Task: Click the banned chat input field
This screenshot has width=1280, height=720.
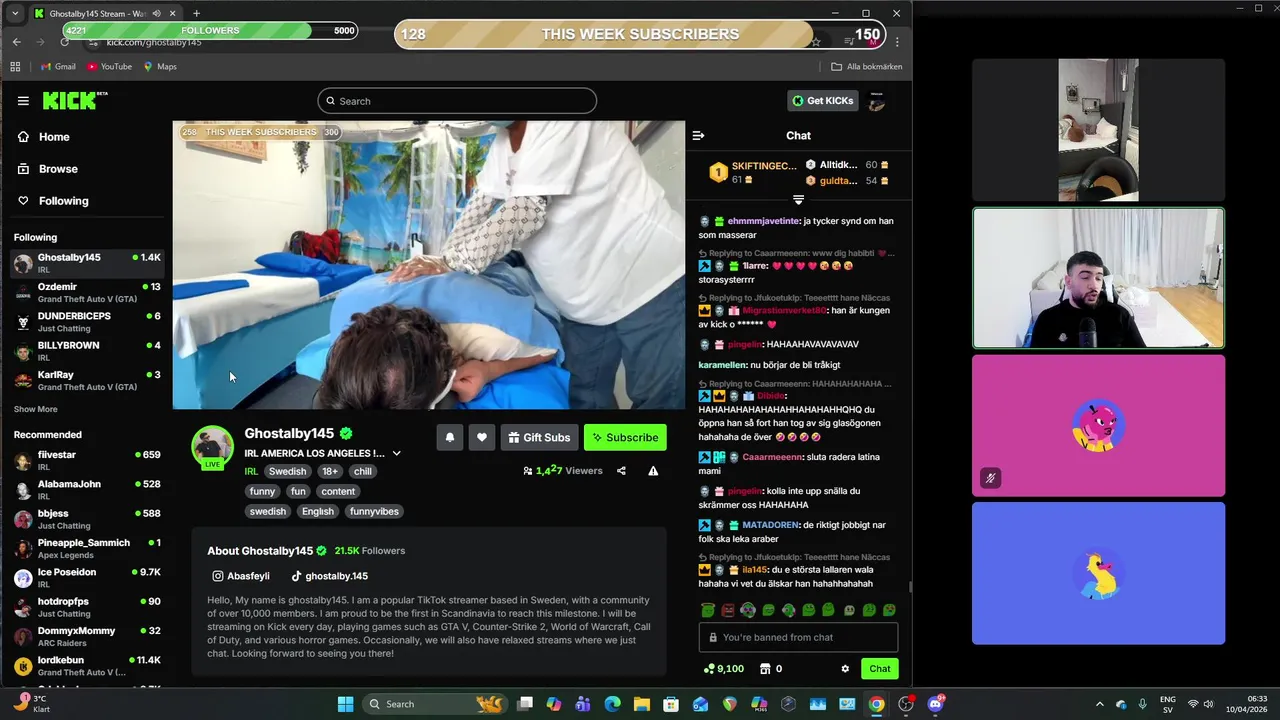Action: [x=798, y=637]
